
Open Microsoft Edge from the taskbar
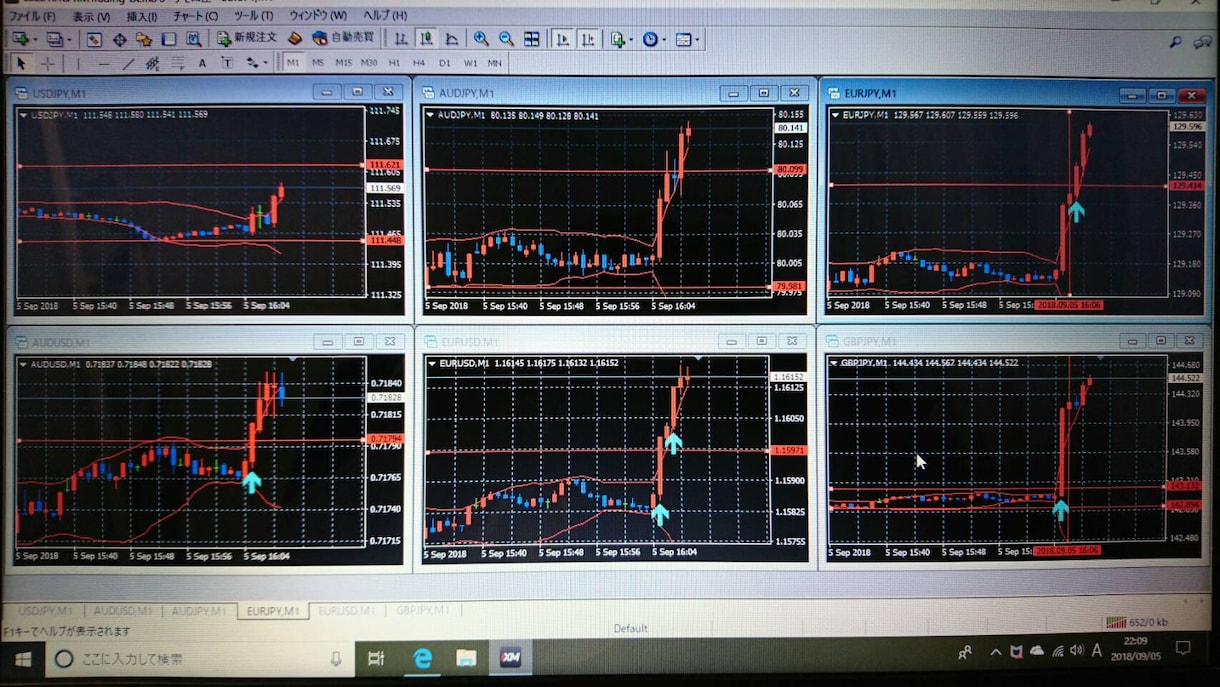(422, 657)
